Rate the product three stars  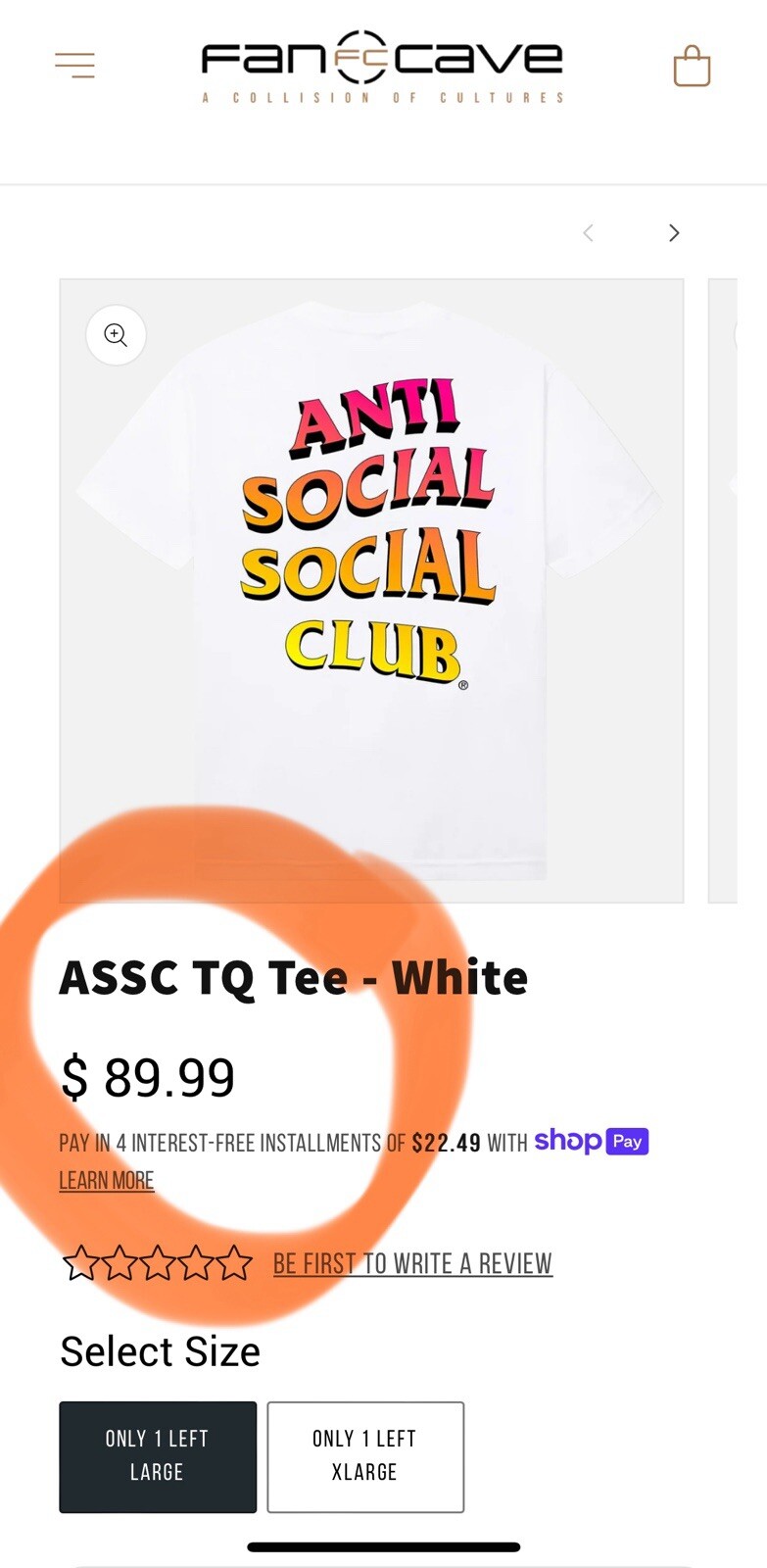pos(157,1263)
